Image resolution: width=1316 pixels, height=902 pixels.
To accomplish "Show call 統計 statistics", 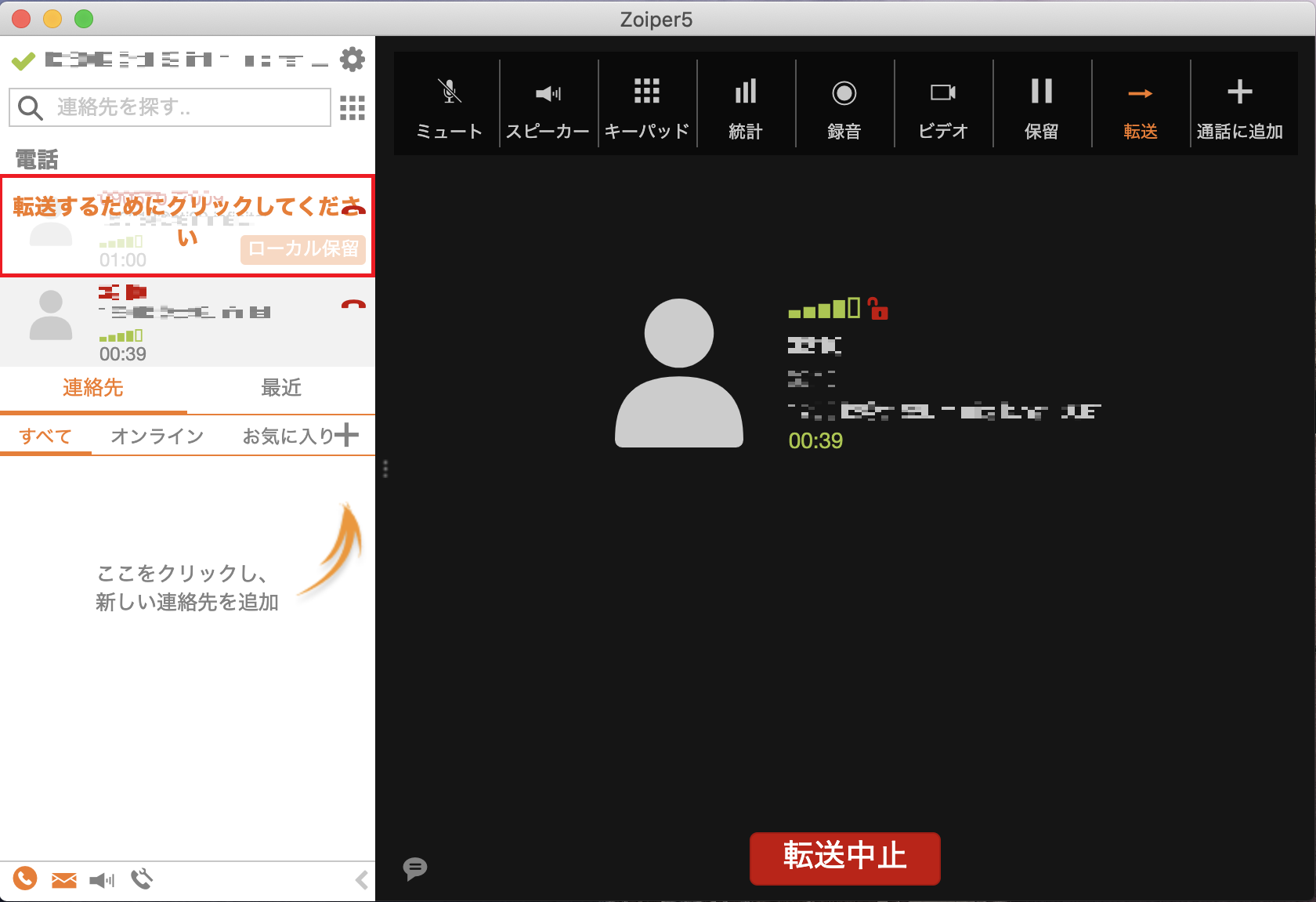I will point(746,103).
